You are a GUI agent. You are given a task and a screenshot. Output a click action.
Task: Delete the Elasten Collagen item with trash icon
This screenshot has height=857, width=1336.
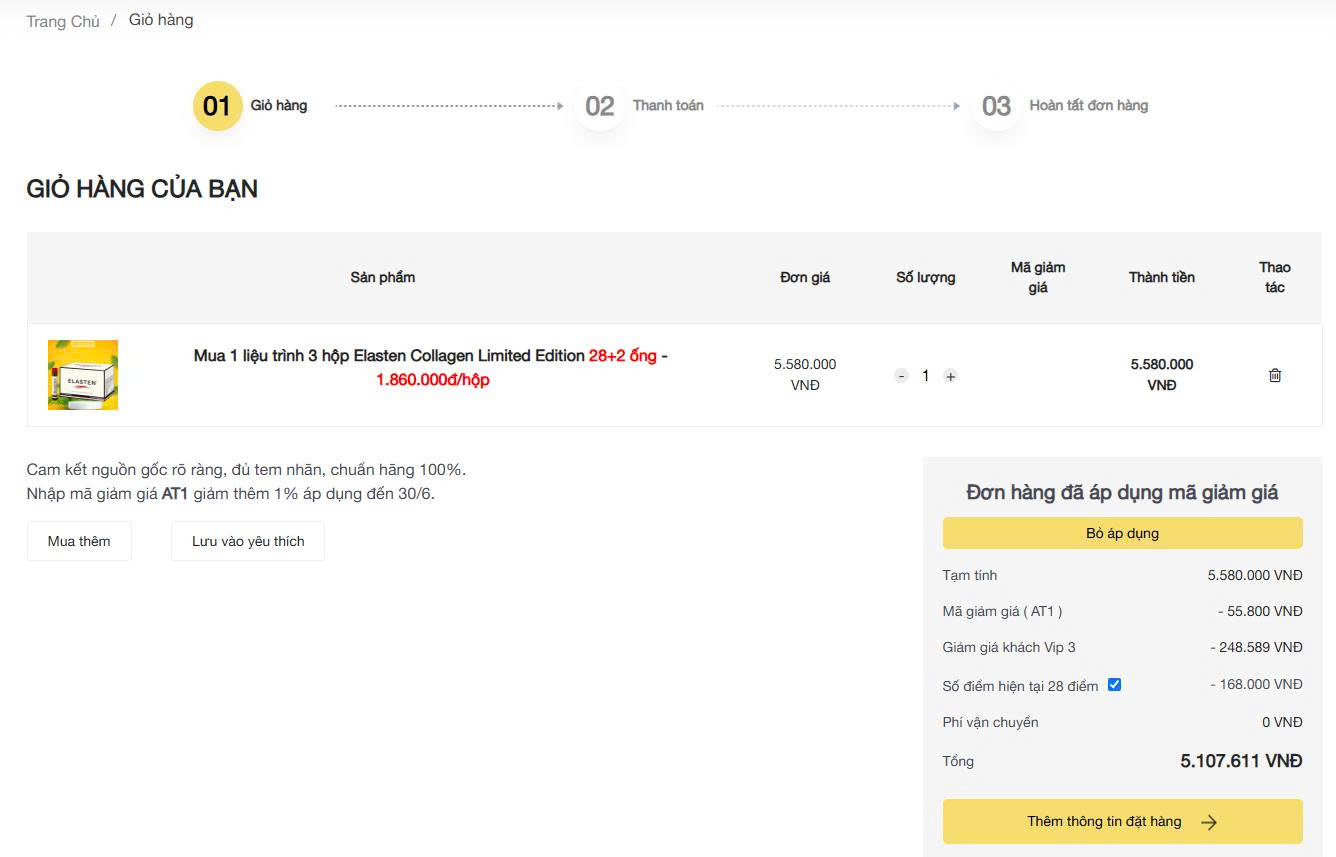click(1275, 375)
